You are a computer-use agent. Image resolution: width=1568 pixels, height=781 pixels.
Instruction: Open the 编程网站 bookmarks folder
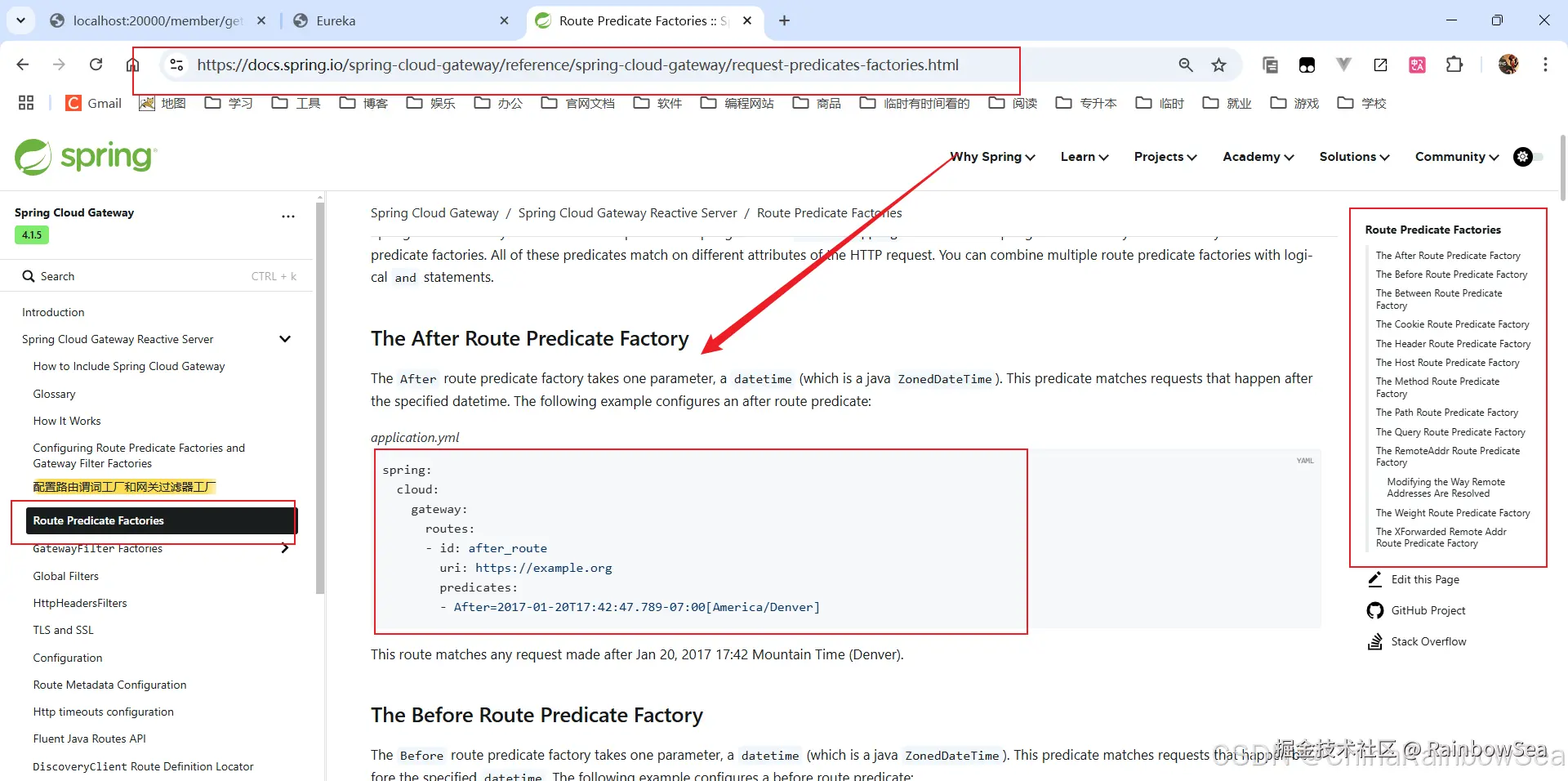[x=737, y=103]
